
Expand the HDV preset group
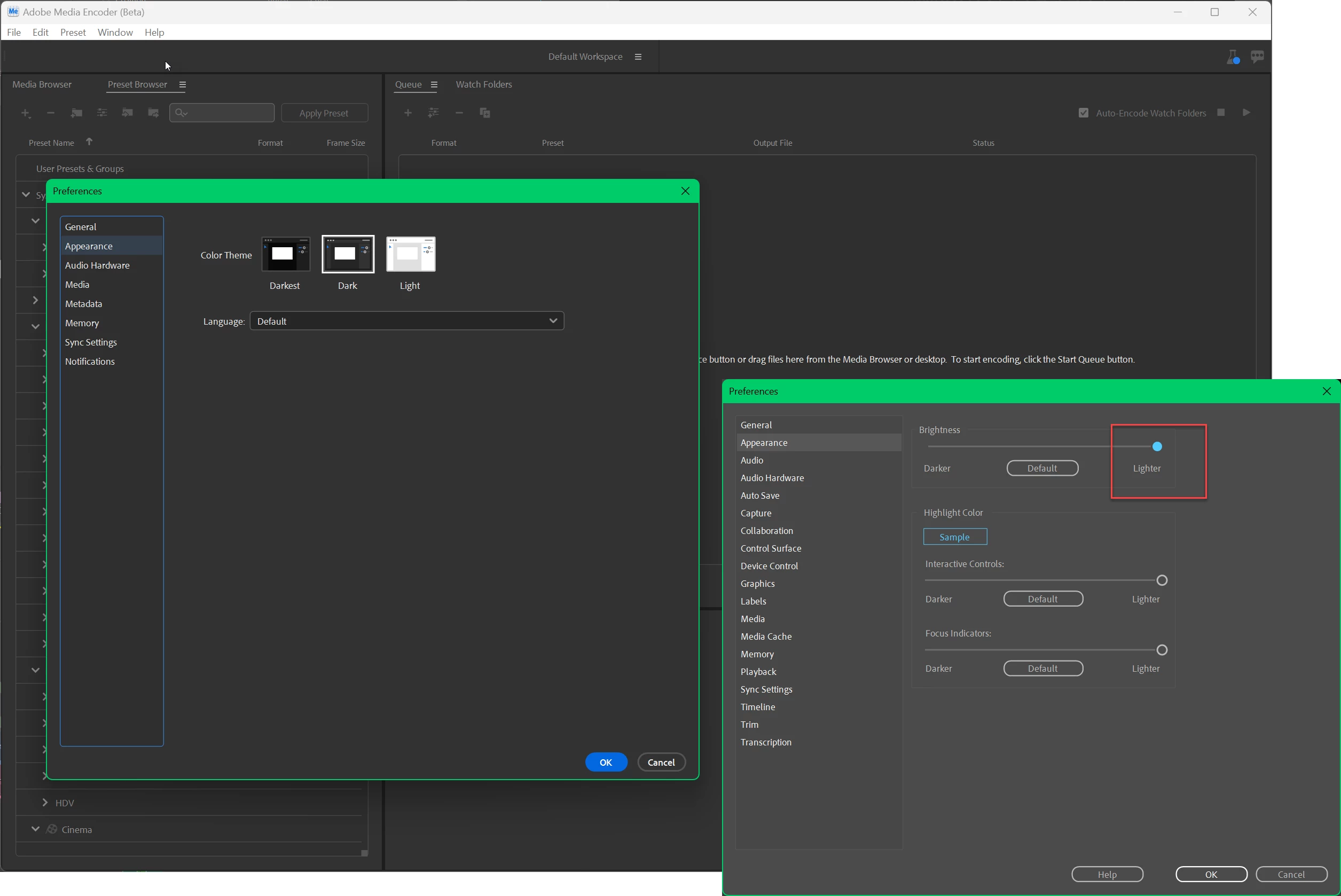45,803
